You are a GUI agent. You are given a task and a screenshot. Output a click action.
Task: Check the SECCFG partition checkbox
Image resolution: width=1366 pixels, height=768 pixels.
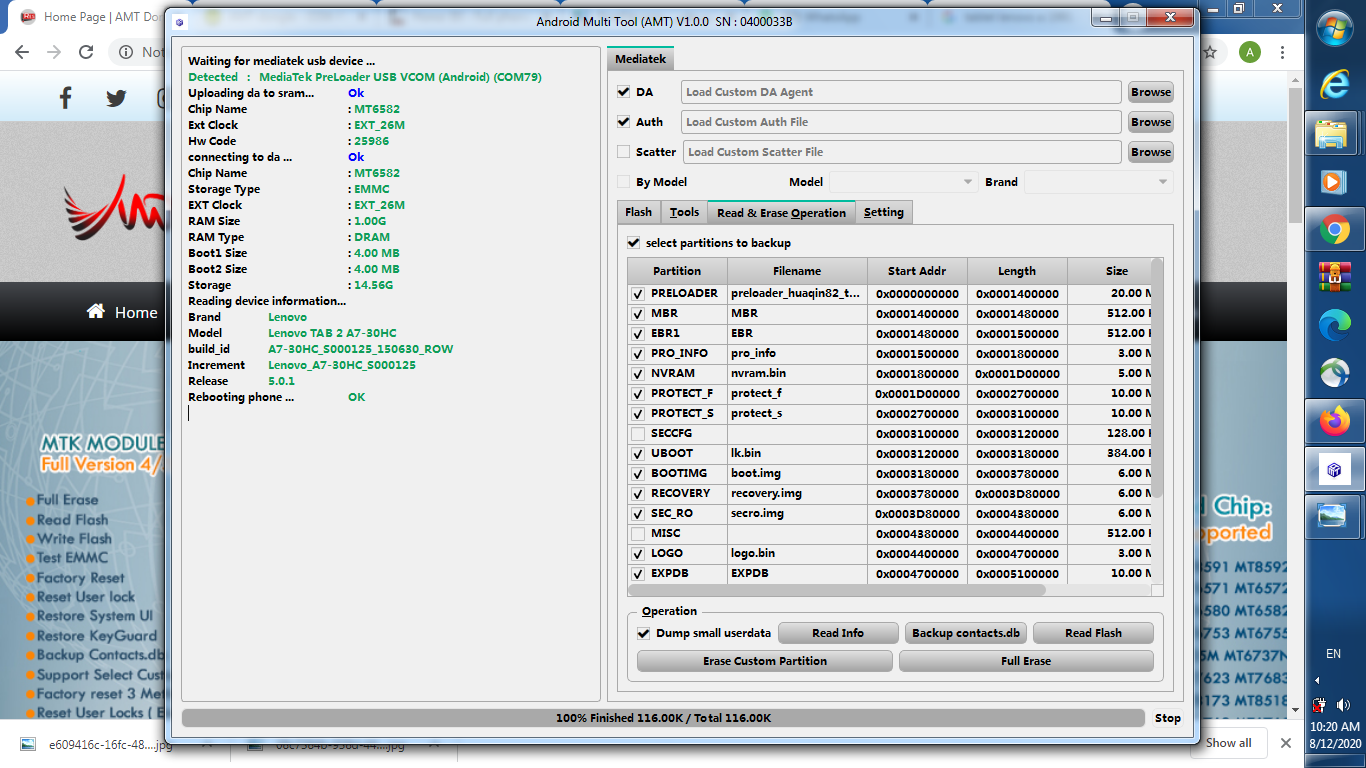click(x=638, y=434)
